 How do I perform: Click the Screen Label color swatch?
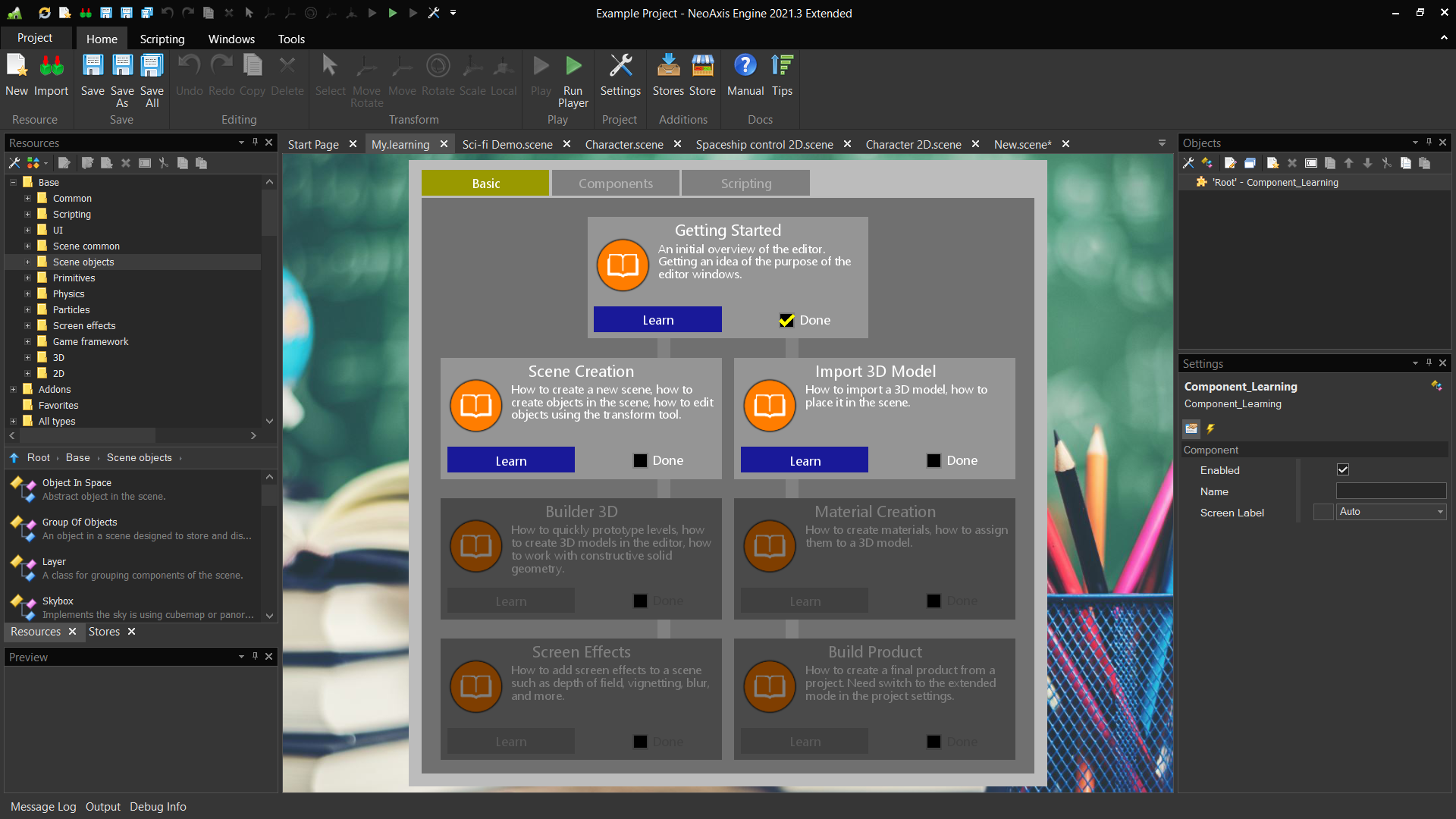1323,512
